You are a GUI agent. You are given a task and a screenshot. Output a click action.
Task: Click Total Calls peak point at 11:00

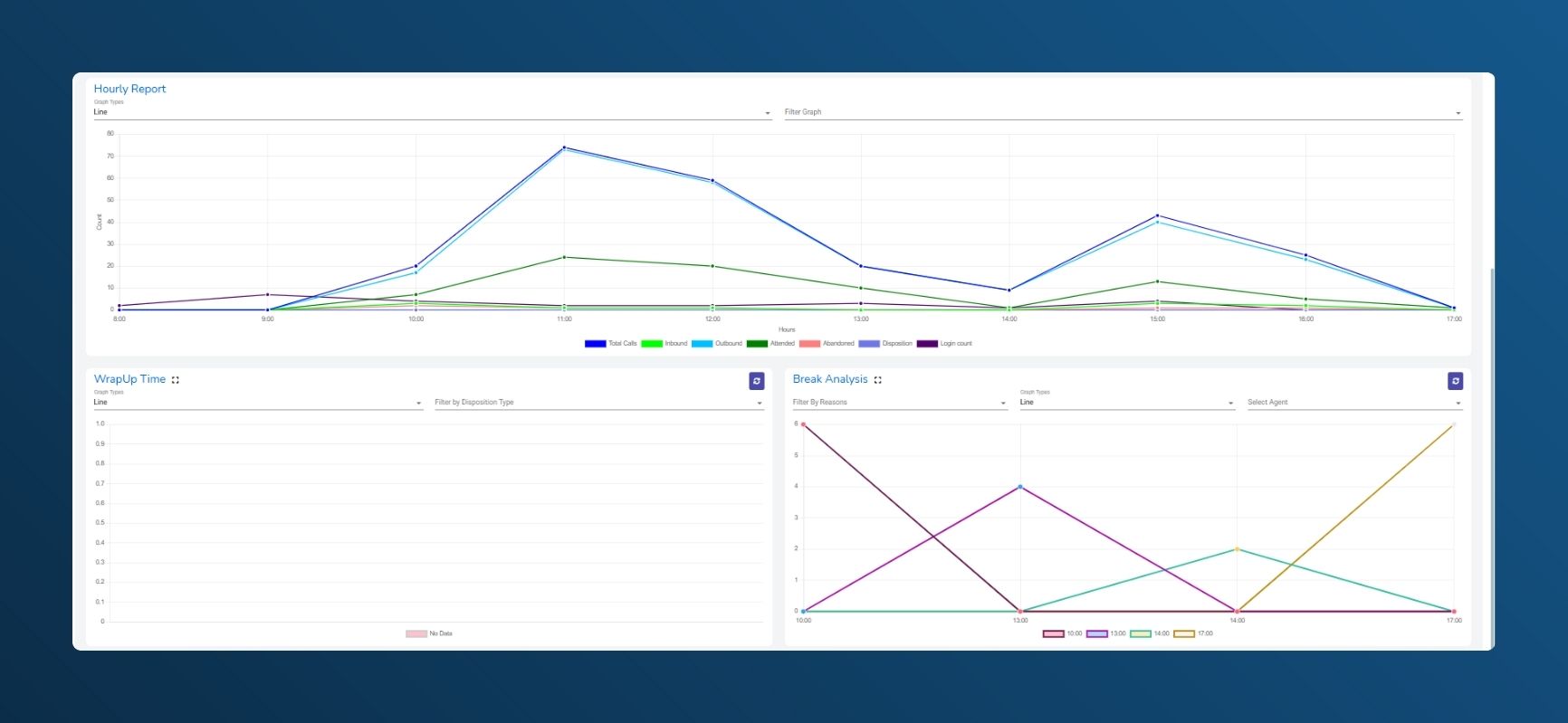click(564, 147)
